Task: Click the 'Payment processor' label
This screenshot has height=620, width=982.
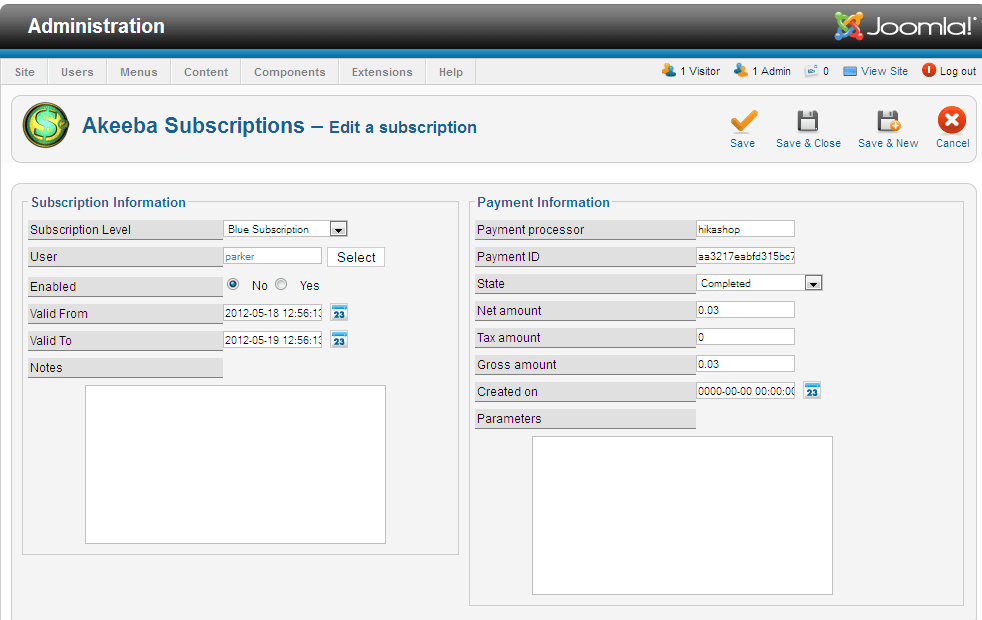Action: pyautogui.click(x=530, y=229)
